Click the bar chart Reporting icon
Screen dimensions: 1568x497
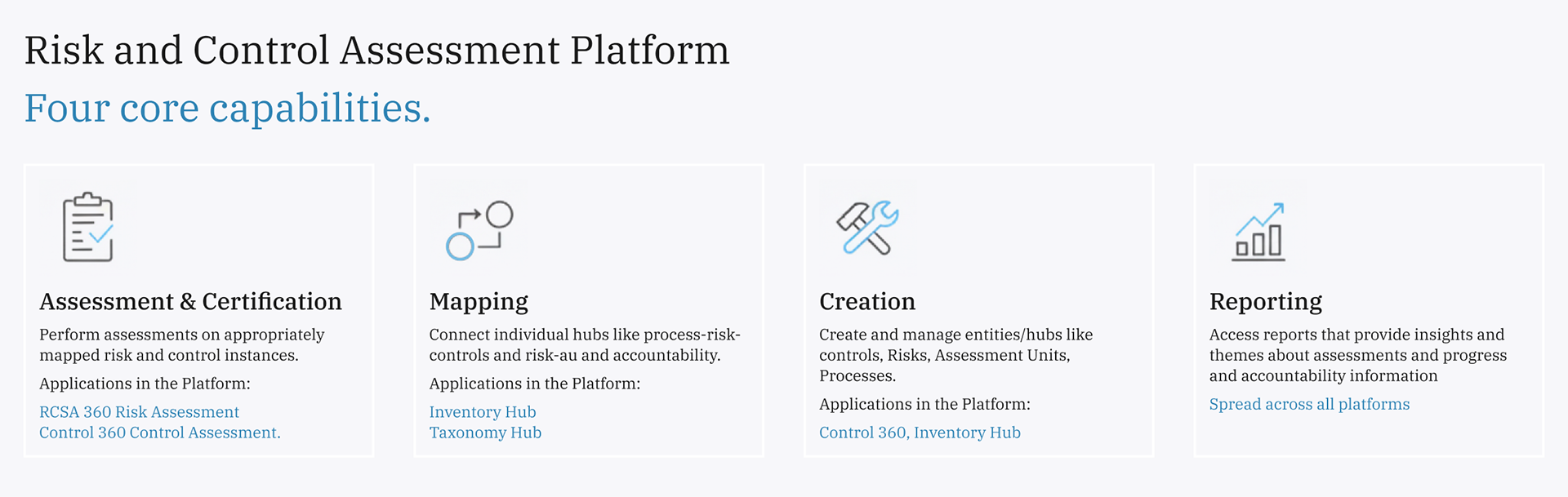pos(1258,232)
